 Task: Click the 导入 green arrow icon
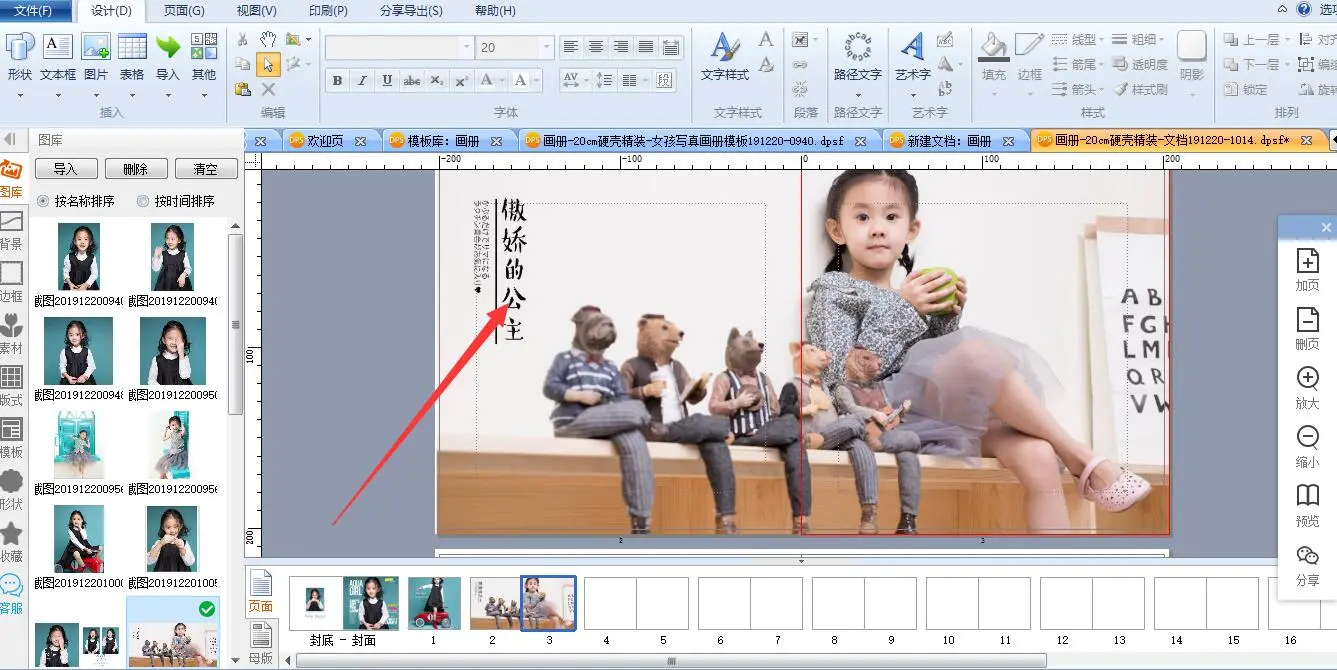(x=168, y=56)
